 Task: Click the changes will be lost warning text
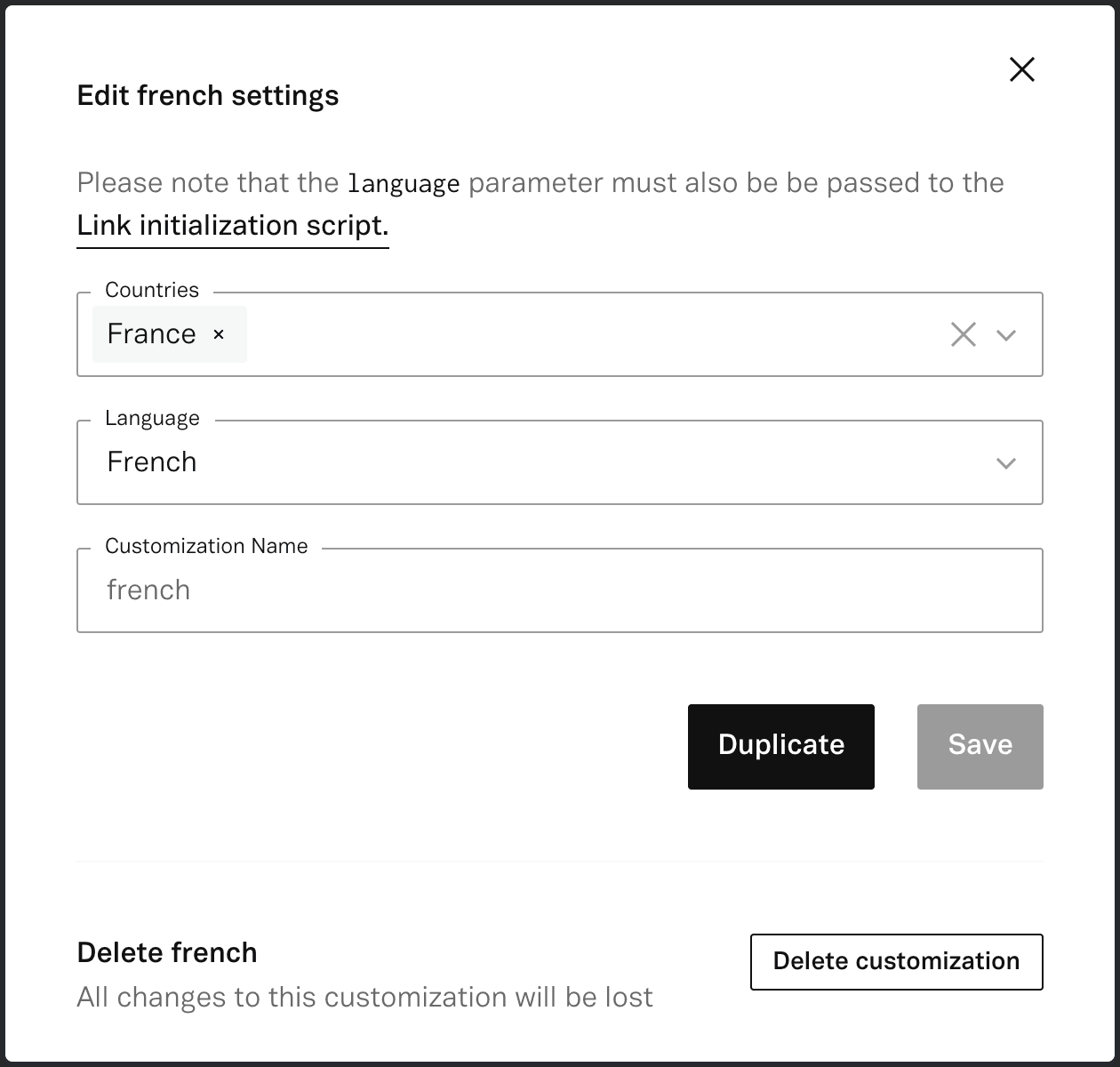coord(364,997)
